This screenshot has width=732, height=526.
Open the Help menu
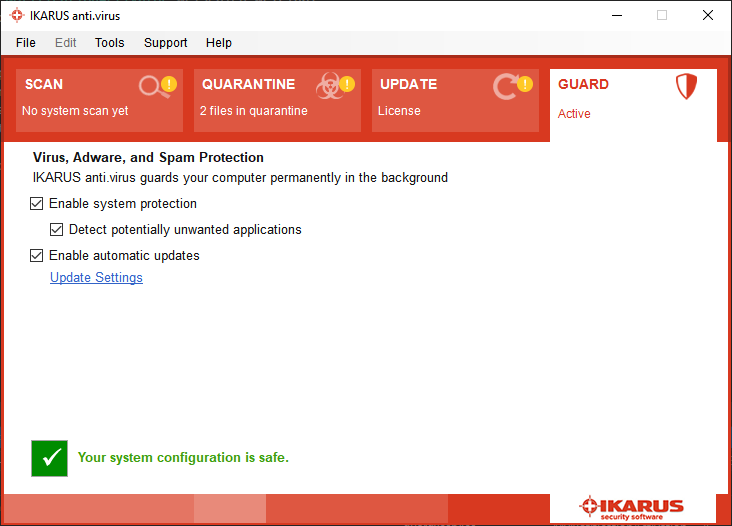(219, 43)
